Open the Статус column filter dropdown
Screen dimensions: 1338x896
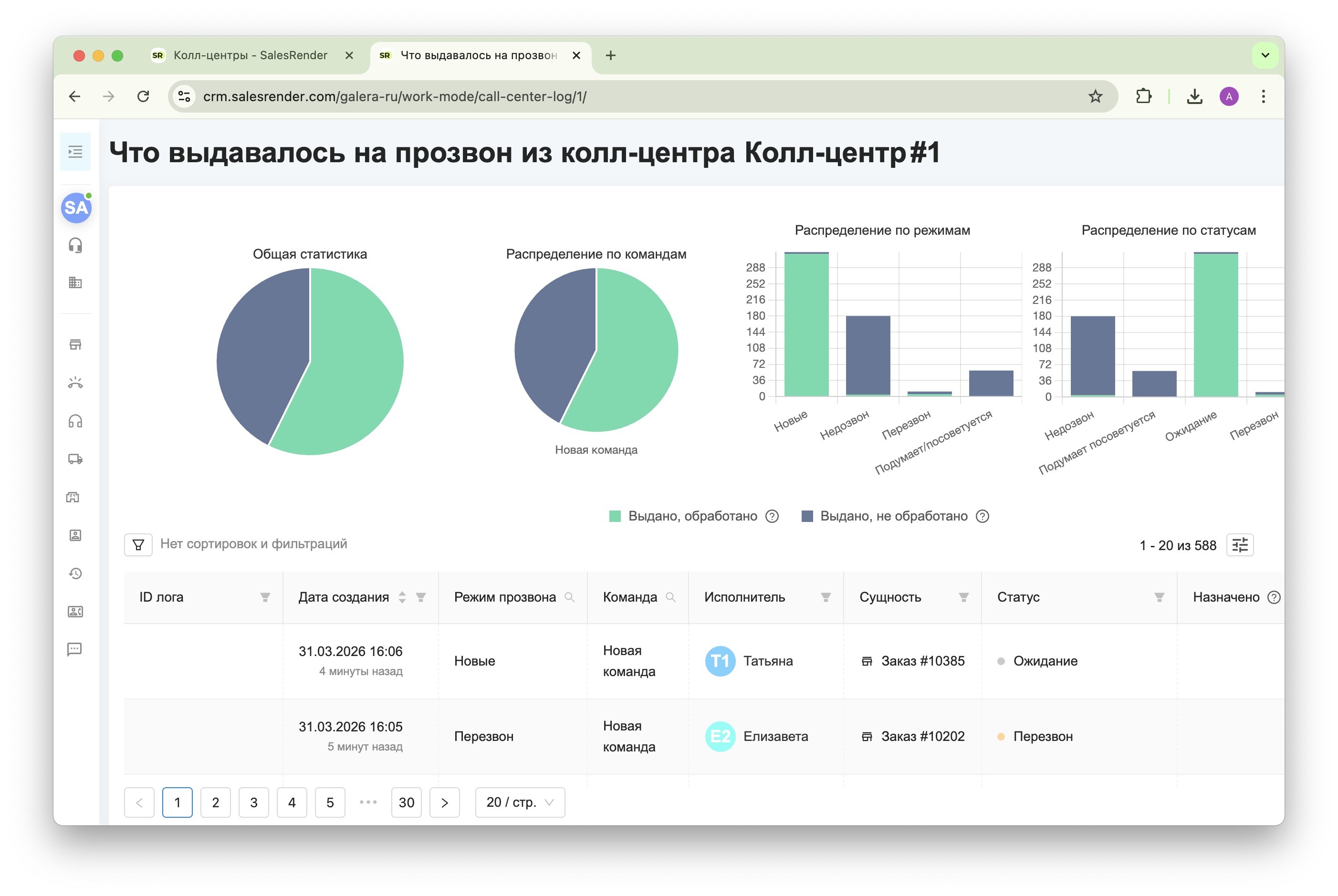(1159, 597)
